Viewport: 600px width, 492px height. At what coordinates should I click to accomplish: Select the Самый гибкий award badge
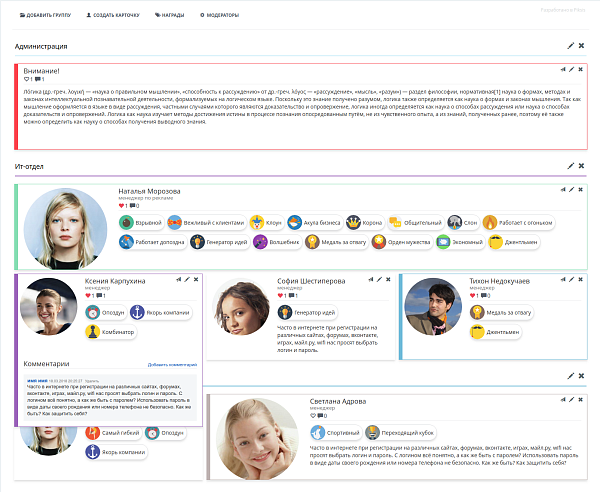(113, 433)
